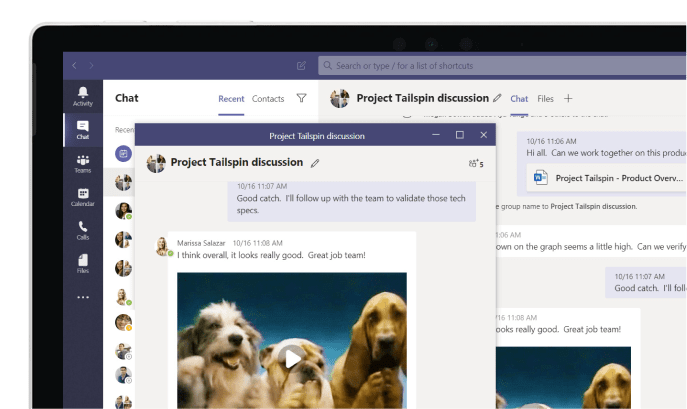
Task: Open the Activity bell in sidebar
Action: point(83,96)
